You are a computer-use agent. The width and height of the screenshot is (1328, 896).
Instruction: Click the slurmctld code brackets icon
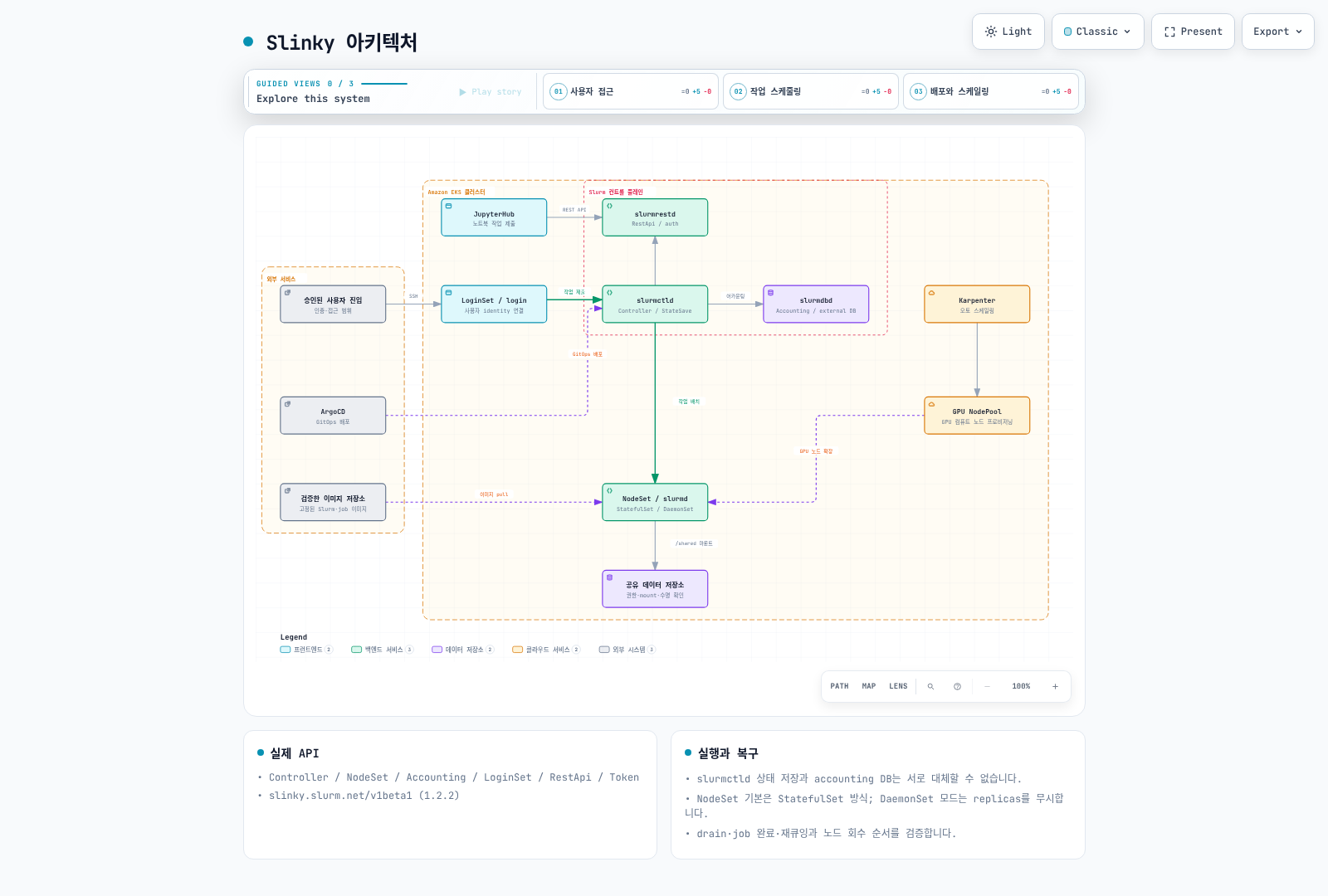click(609, 292)
